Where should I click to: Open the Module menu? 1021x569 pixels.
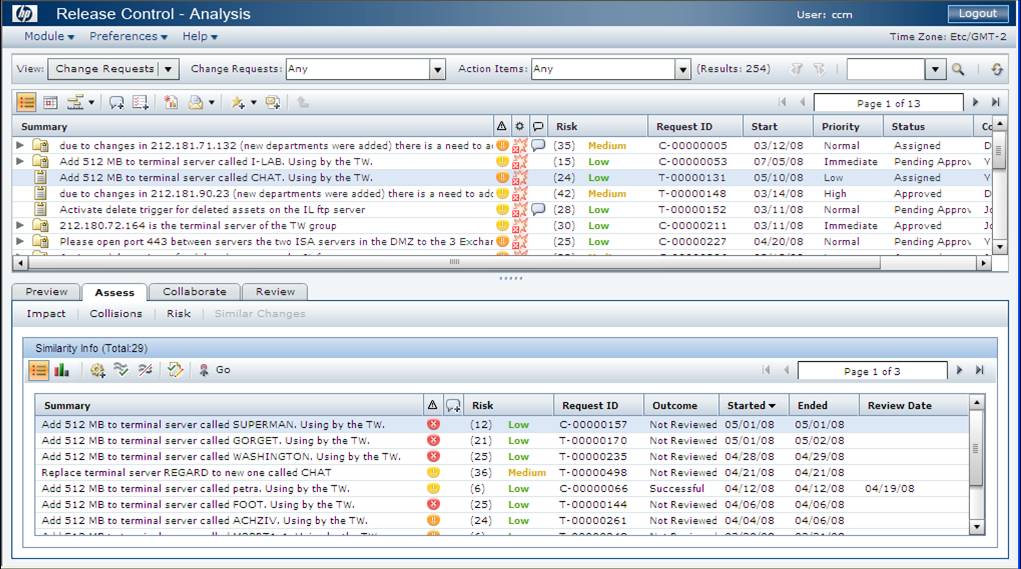tap(49, 36)
